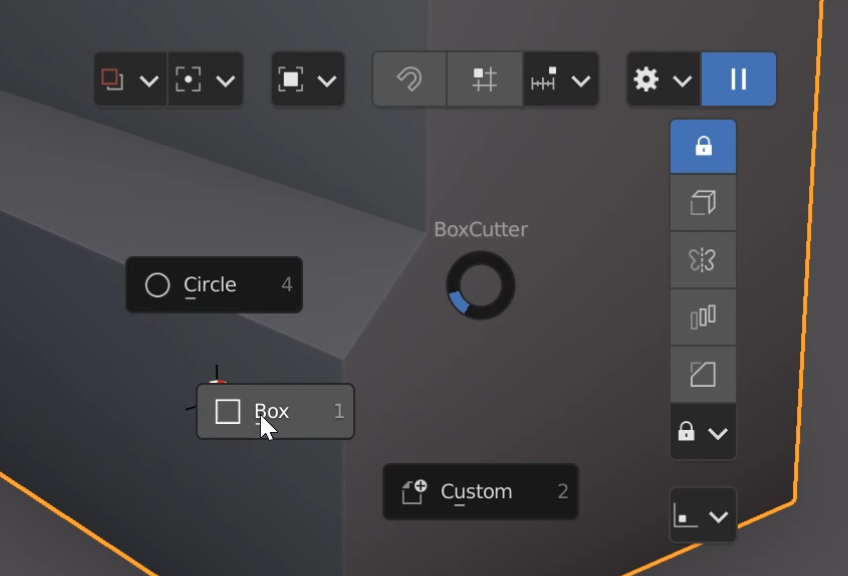The image size is (848, 576).
Task: Click the three bars array icon
Action: pyautogui.click(x=703, y=317)
